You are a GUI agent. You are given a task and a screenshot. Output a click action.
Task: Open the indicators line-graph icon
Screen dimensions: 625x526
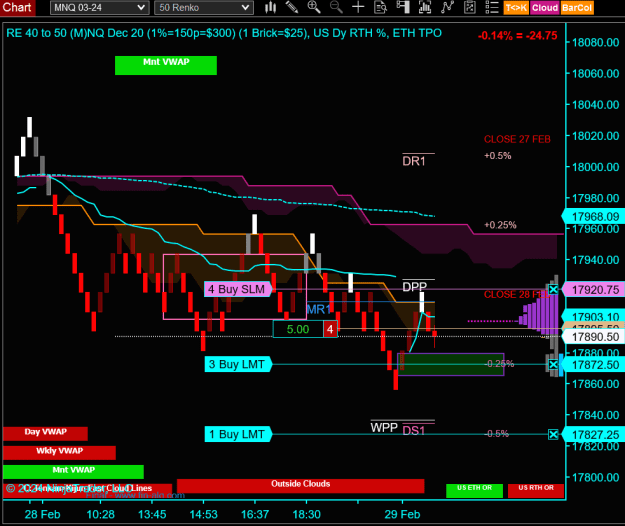point(447,7)
